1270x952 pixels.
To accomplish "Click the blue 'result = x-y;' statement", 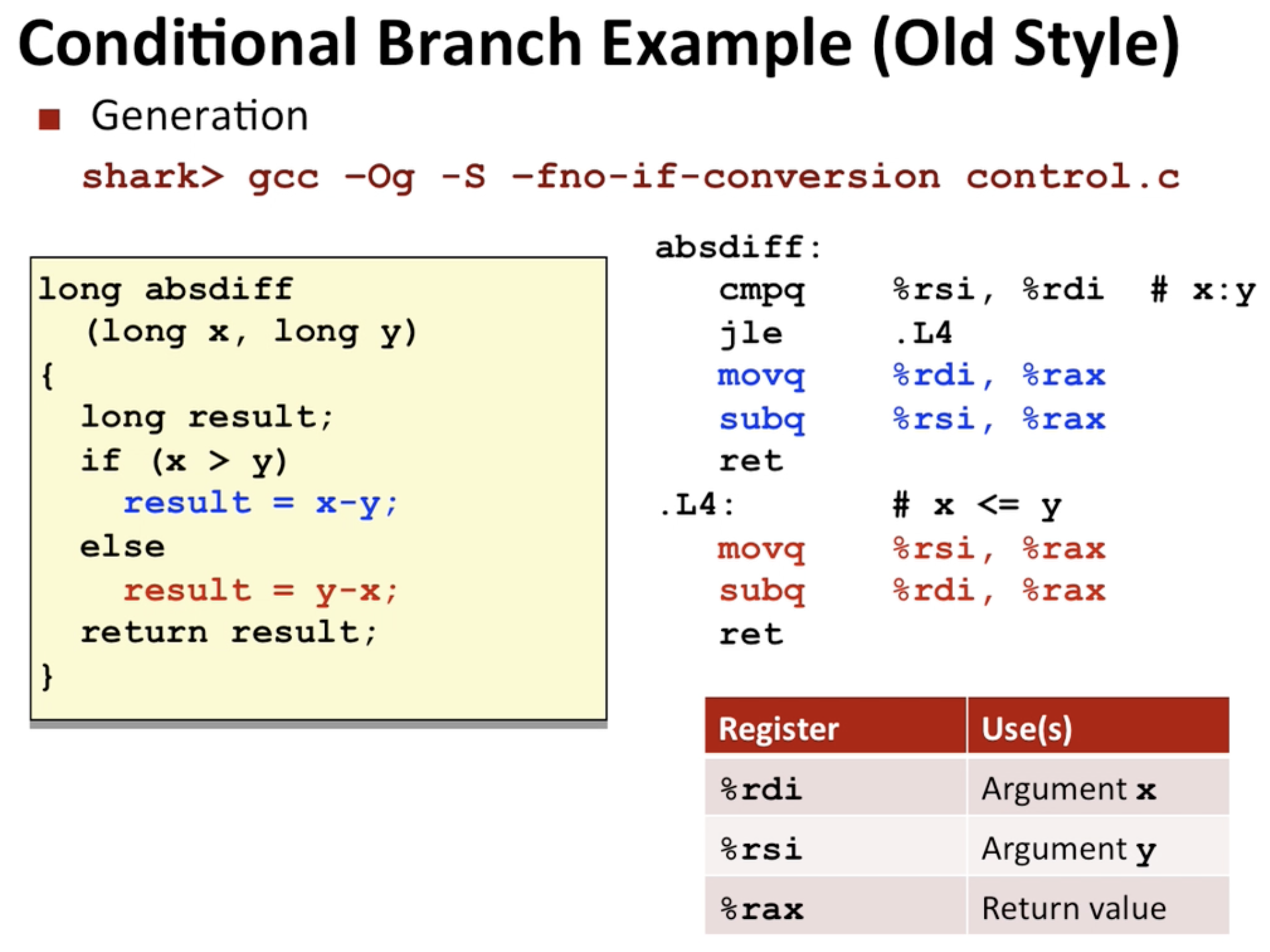I will pyautogui.click(x=260, y=504).
